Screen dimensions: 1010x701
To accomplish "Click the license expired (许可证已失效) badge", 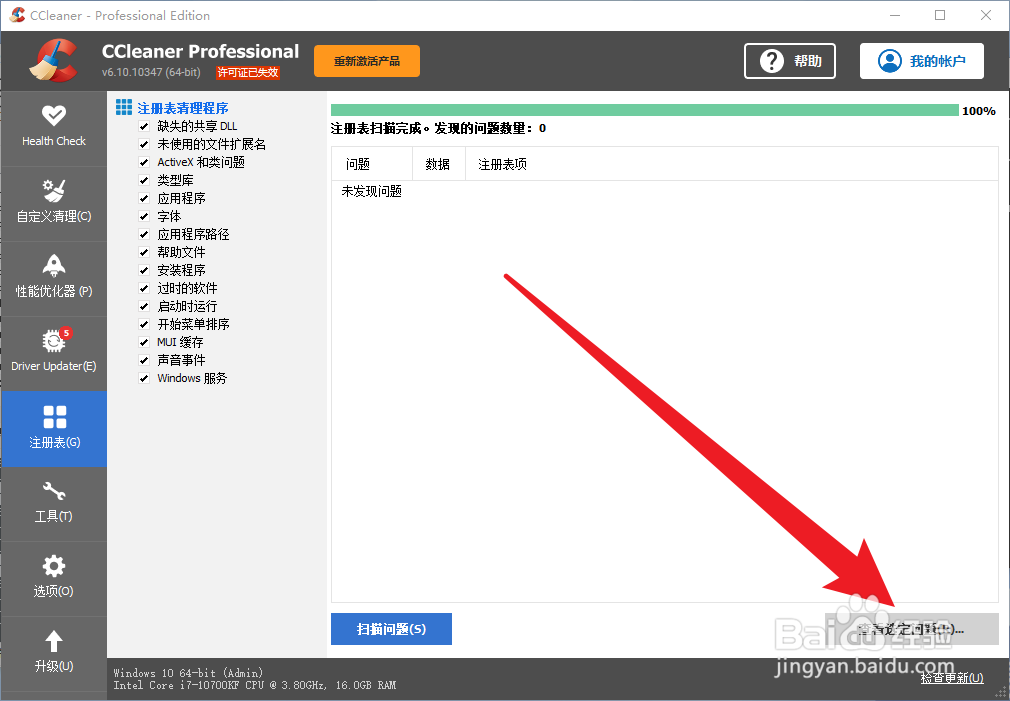I will 248,72.
